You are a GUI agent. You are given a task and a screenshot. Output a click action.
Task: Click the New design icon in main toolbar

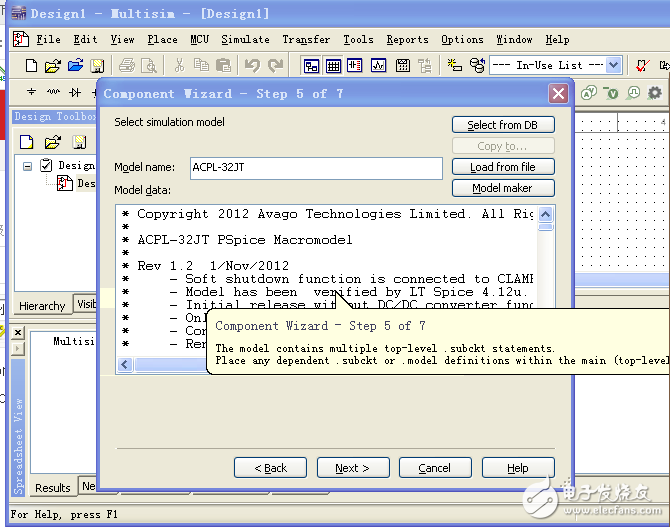[x=31, y=65]
